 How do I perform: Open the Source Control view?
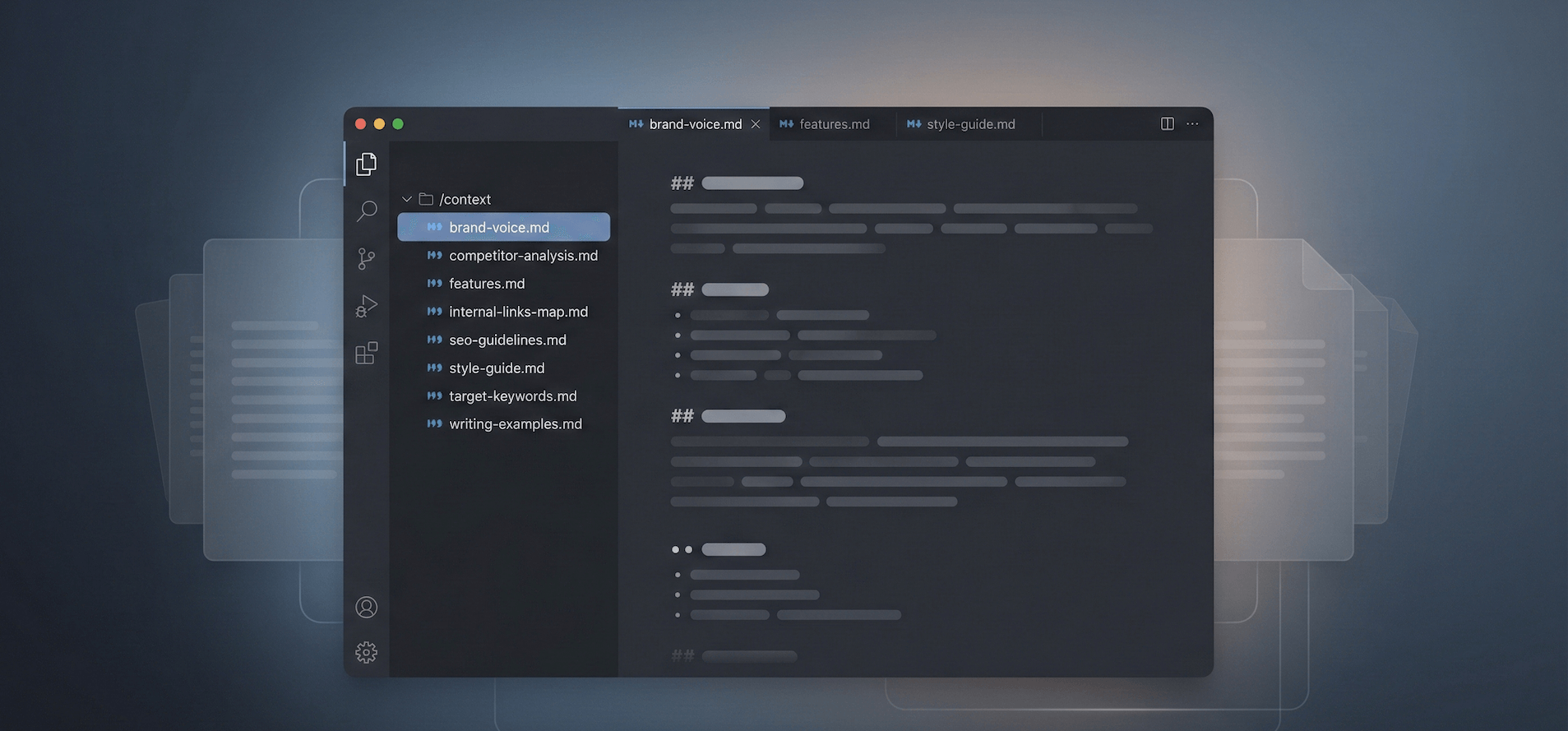click(x=367, y=259)
